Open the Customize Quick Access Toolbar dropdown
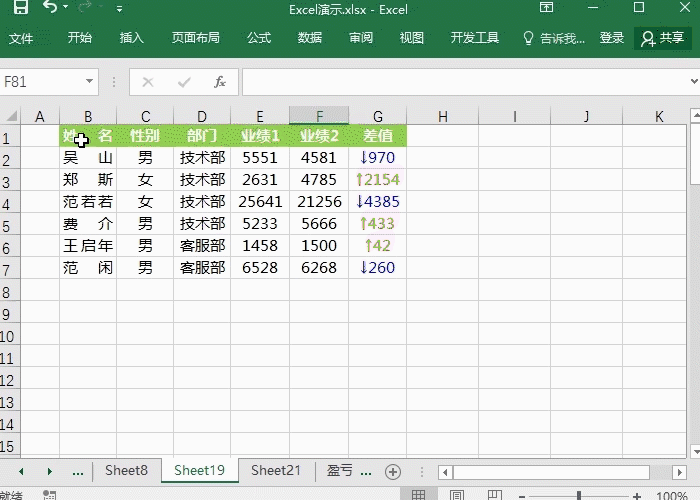This screenshot has height=500, width=700. [x=120, y=9]
